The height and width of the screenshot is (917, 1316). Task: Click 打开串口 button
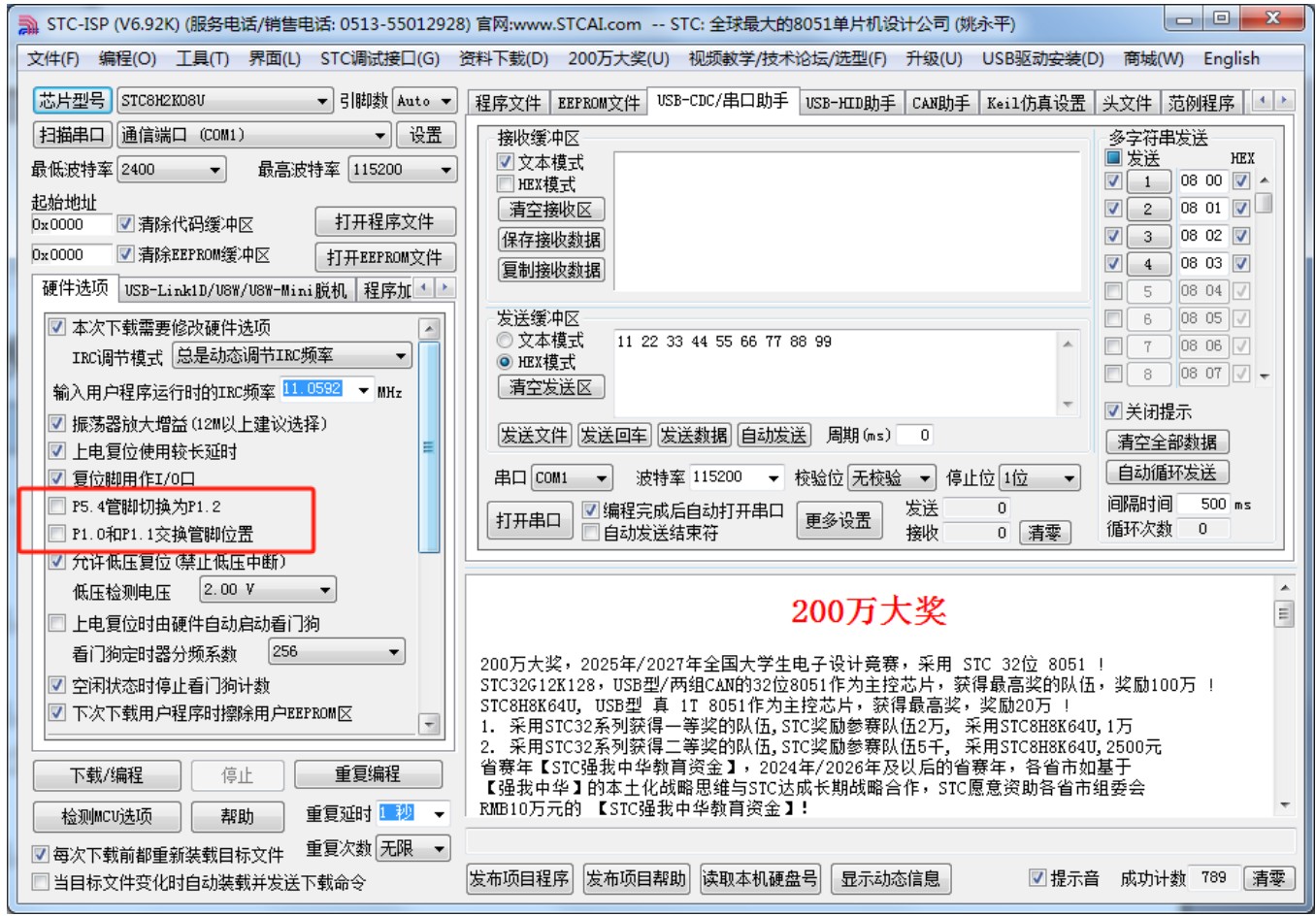coord(529,521)
